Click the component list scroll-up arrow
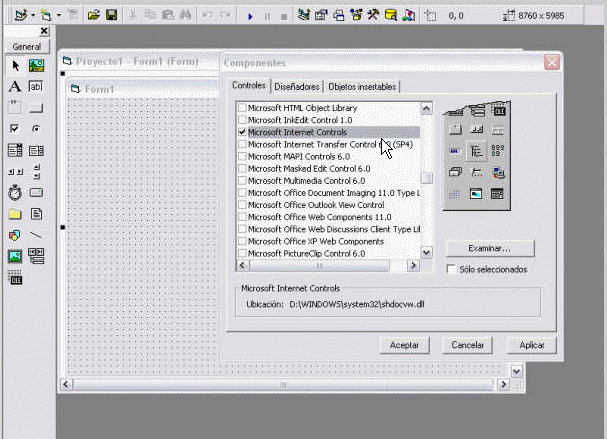This screenshot has height=439, width=607. pyautogui.click(x=426, y=108)
